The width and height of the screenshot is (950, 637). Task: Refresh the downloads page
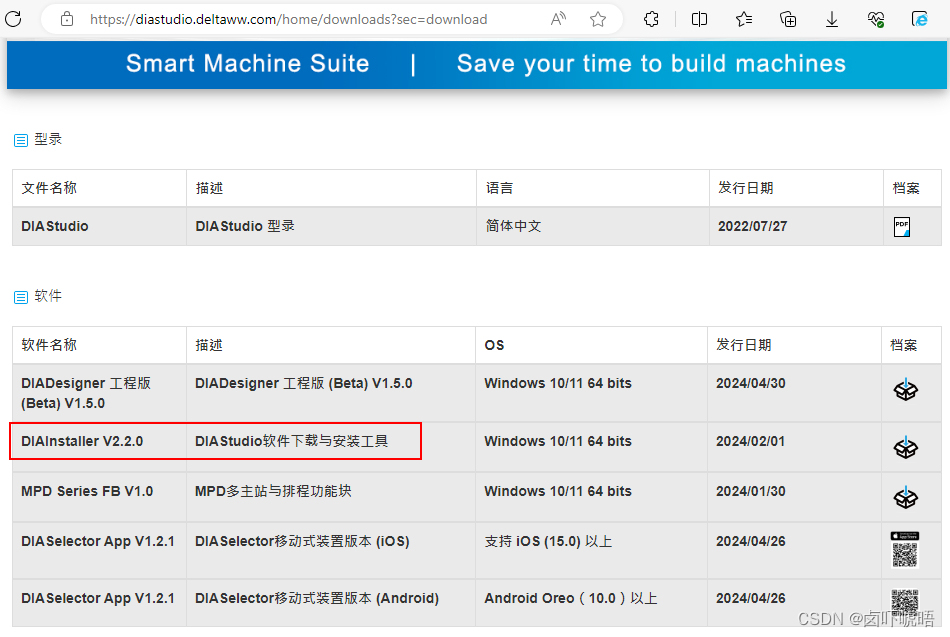(14, 18)
